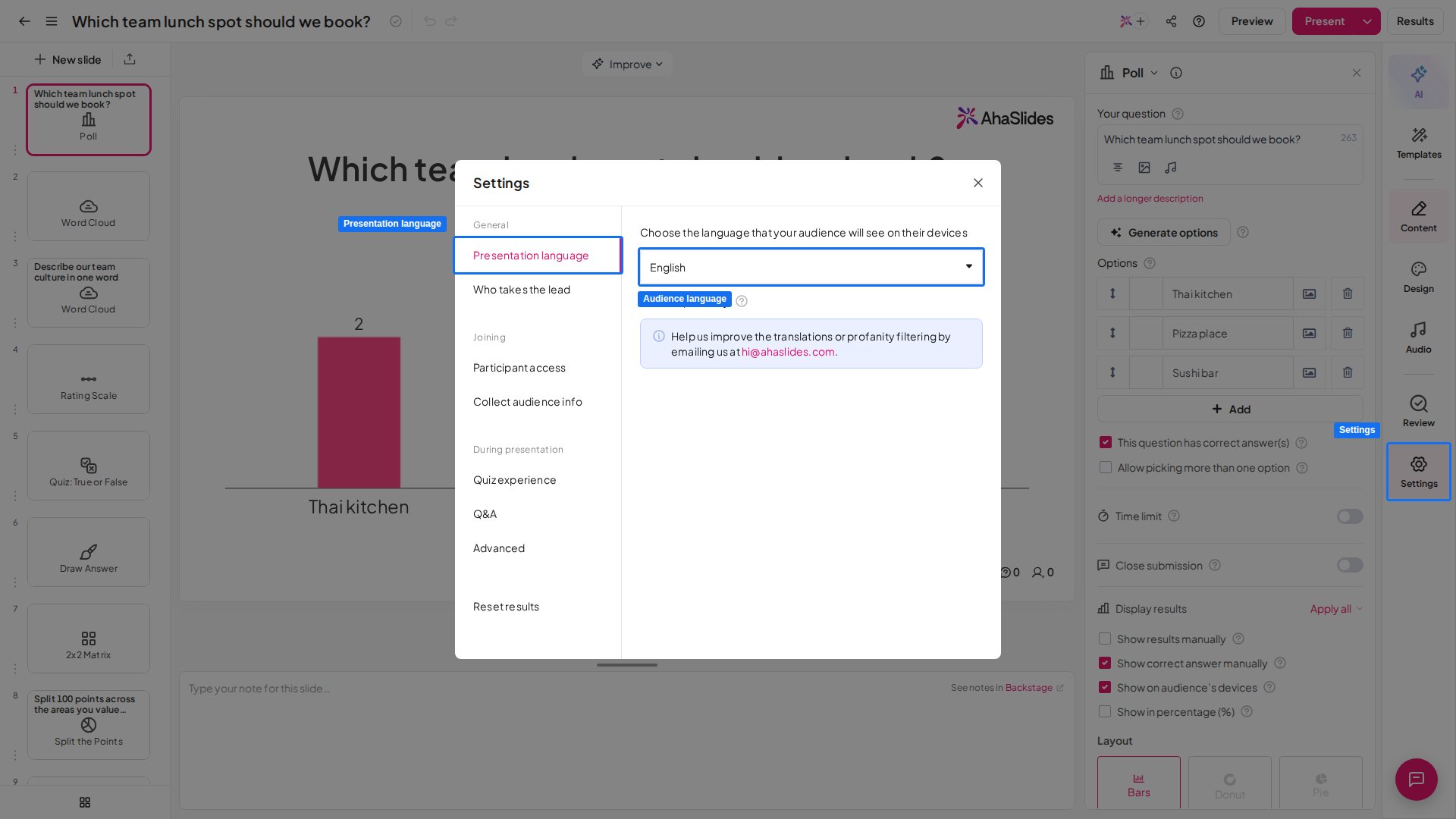This screenshot has height=819, width=1456.
Task: Select the Word Cloud slide 2 thumbnail
Action: [89, 206]
